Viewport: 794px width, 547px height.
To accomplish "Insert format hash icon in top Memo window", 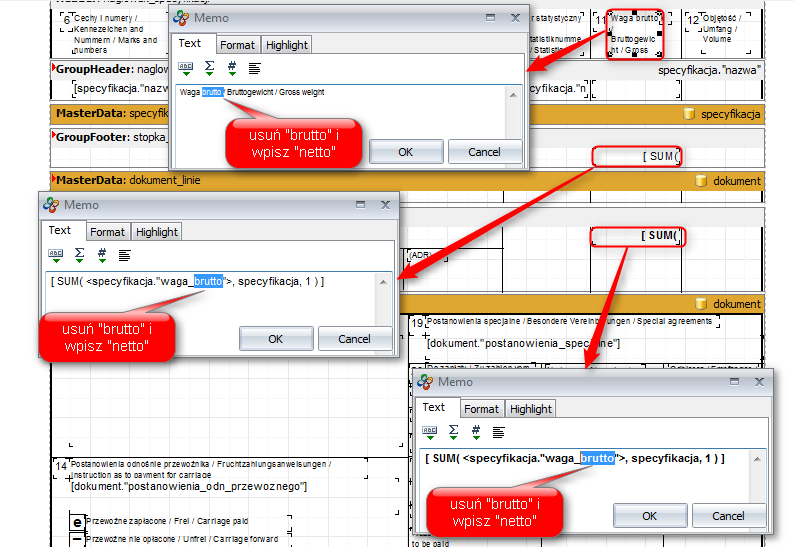I will 232,68.
